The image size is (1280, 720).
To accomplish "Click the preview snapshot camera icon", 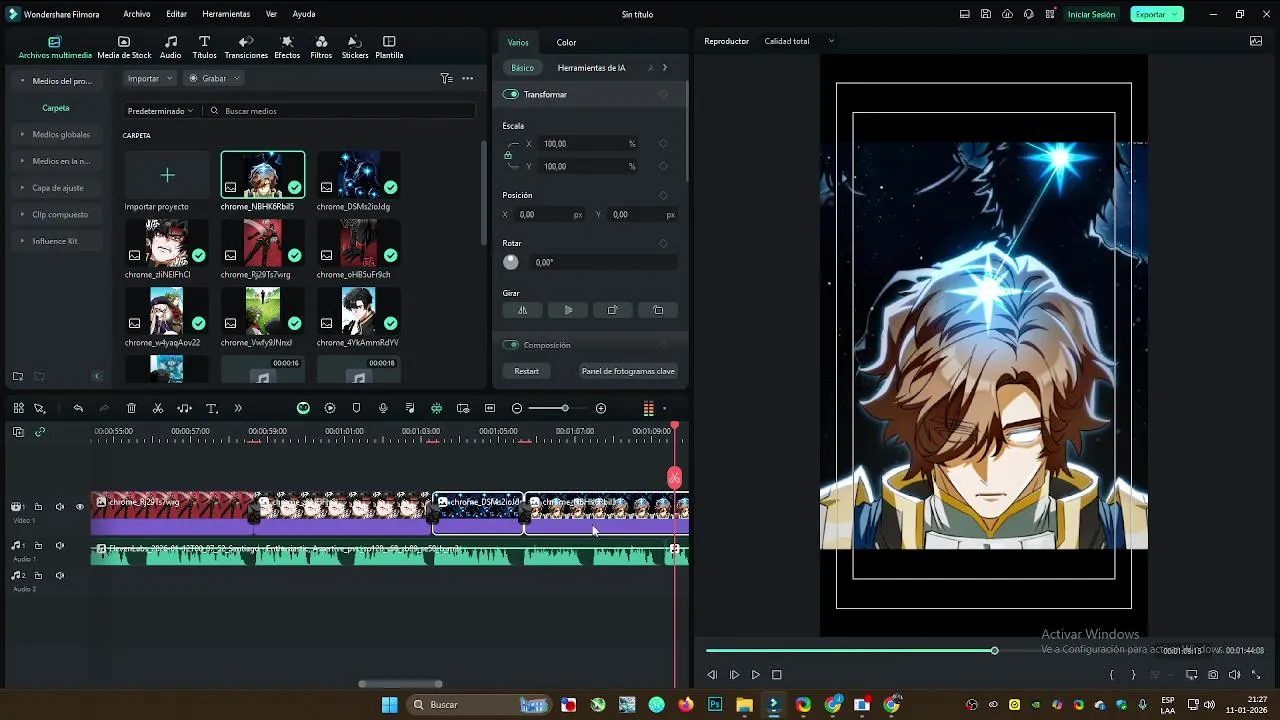I will [1213, 675].
